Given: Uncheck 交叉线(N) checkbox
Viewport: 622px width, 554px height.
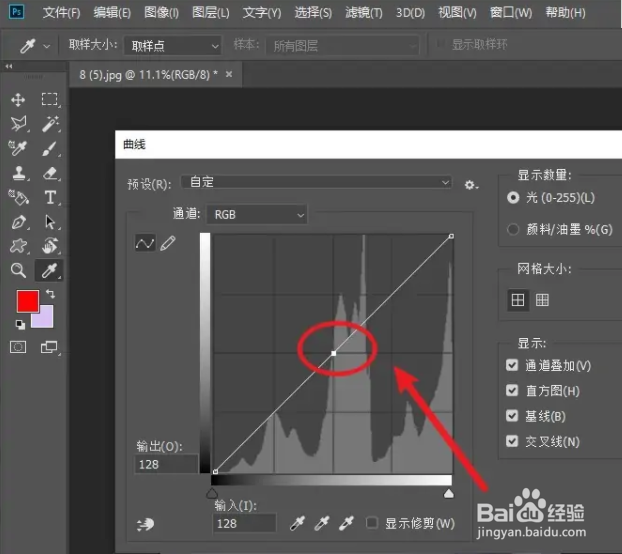Looking at the screenshot, I should 512,441.
